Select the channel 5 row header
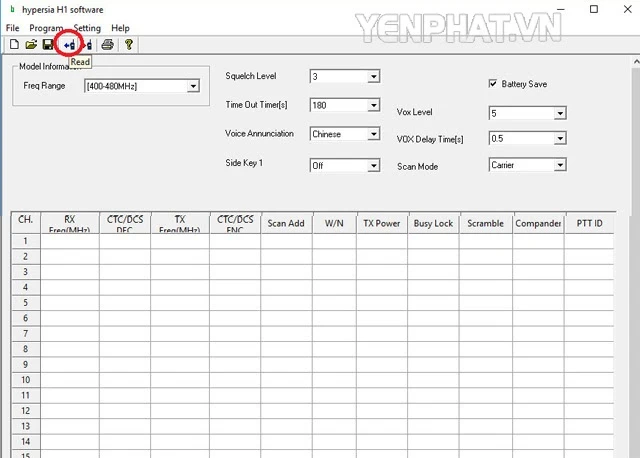640x458 pixels. point(25,303)
